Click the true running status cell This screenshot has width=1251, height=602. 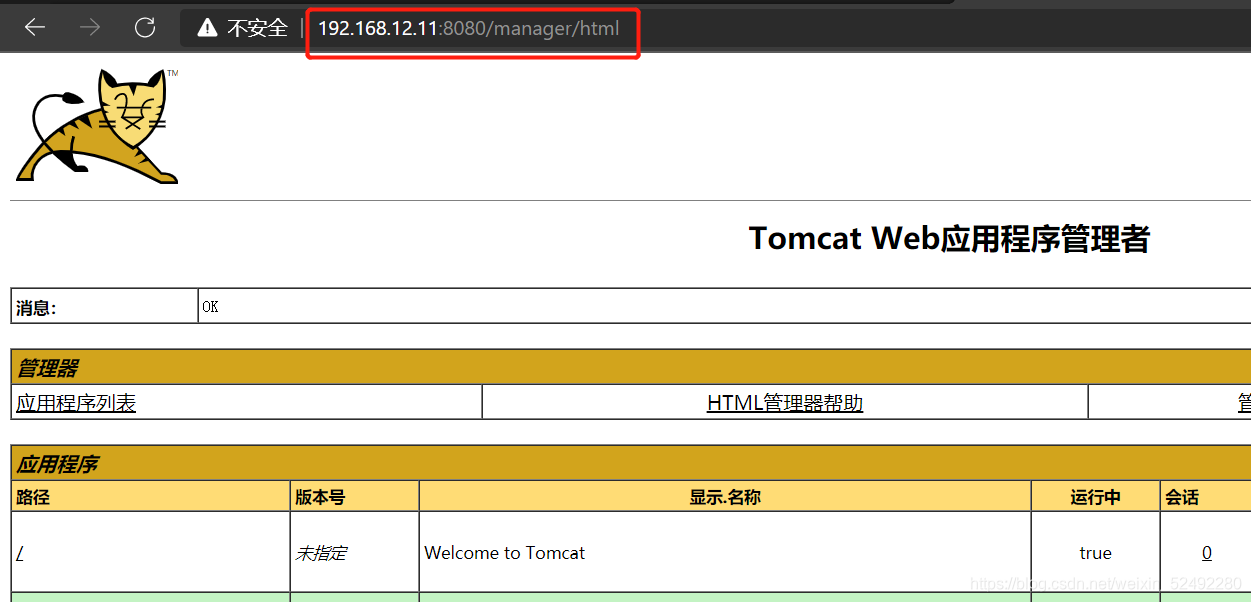click(1096, 552)
